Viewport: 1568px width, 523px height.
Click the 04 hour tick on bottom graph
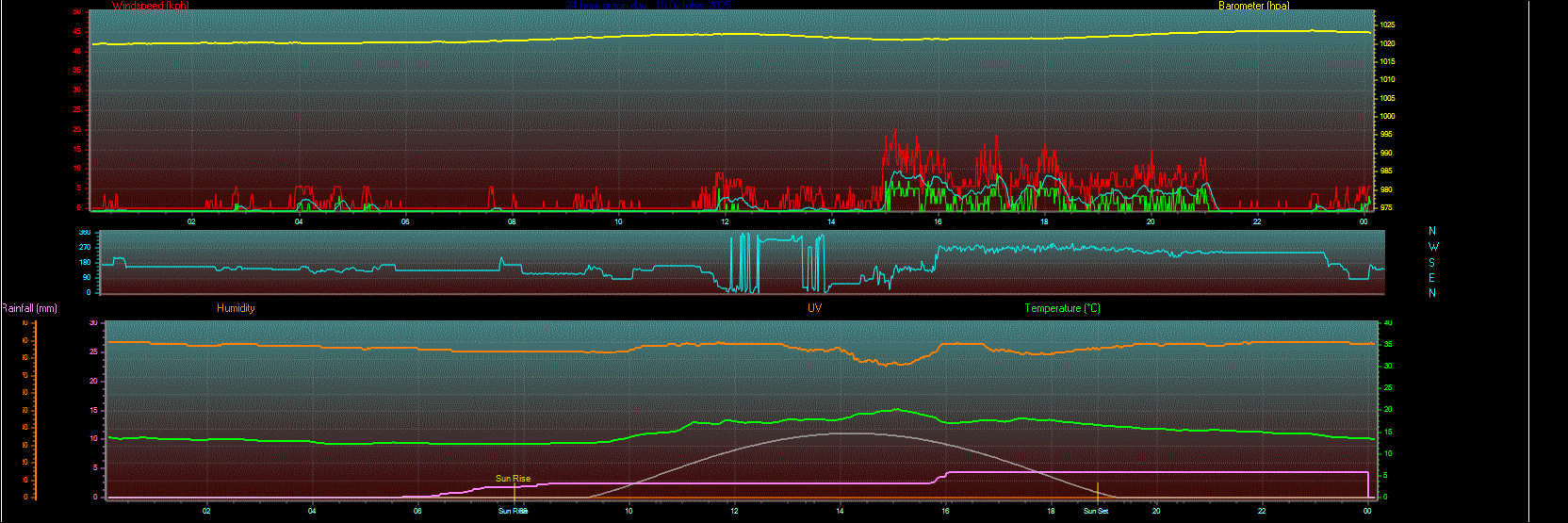312,511
